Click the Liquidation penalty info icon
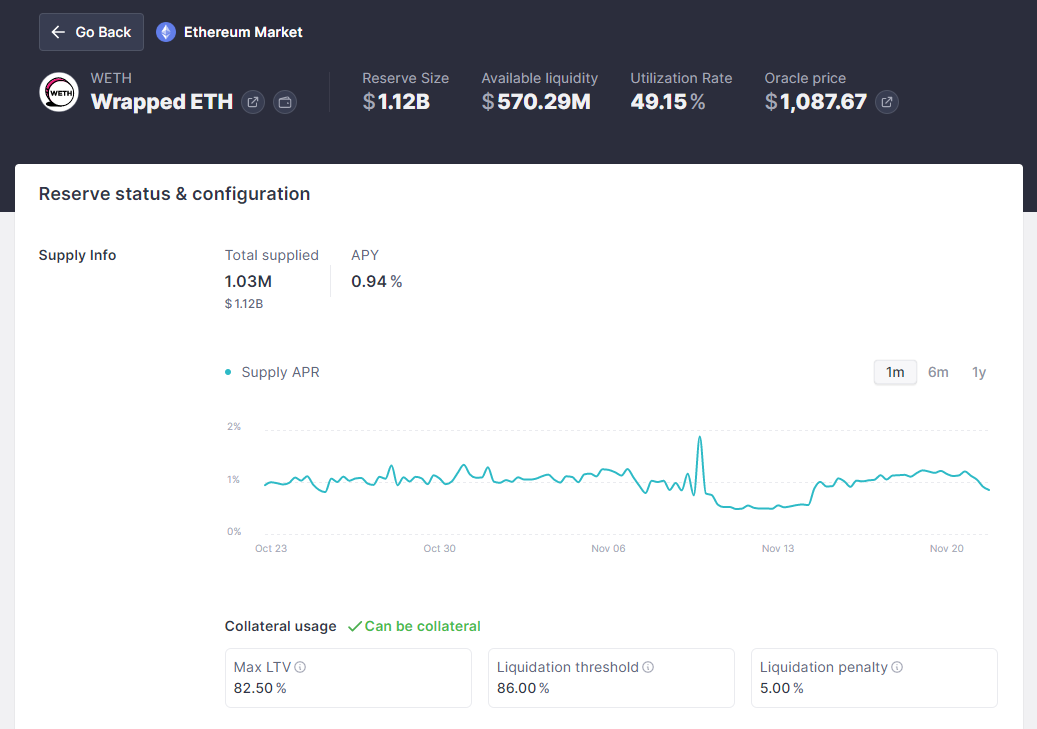The width and height of the screenshot is (1037, 729). 897,667
